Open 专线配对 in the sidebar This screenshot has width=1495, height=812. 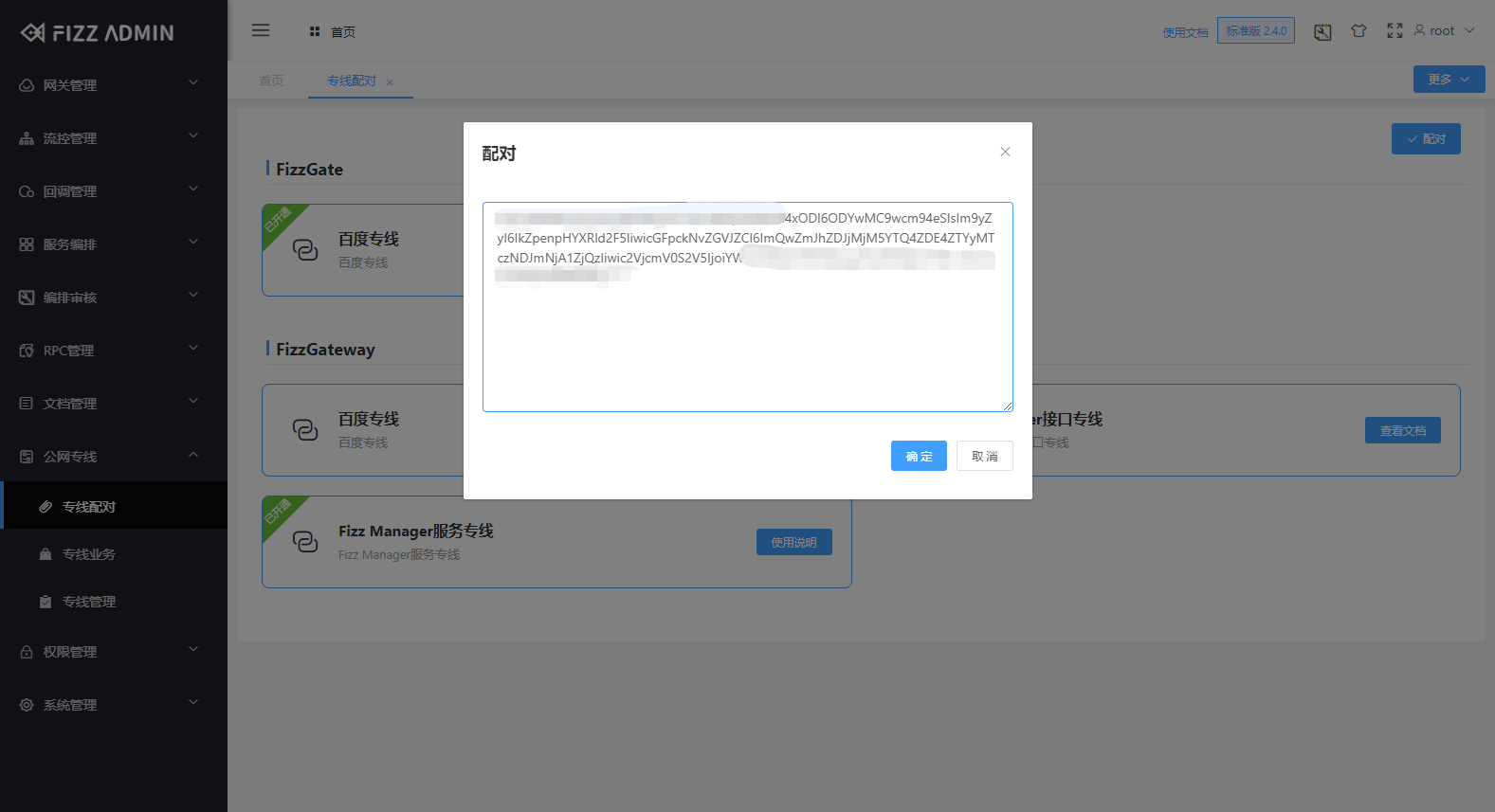[114, 505]
